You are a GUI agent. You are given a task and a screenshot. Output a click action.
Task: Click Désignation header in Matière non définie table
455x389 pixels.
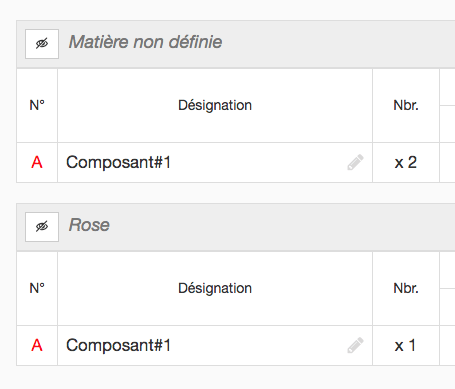tap(215, 105)
